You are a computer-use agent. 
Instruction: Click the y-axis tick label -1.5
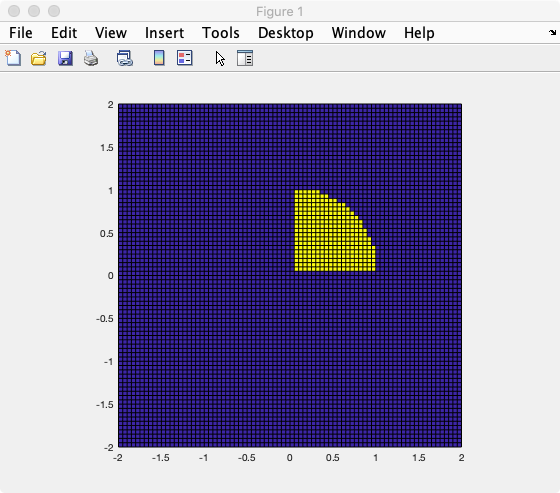105,404
